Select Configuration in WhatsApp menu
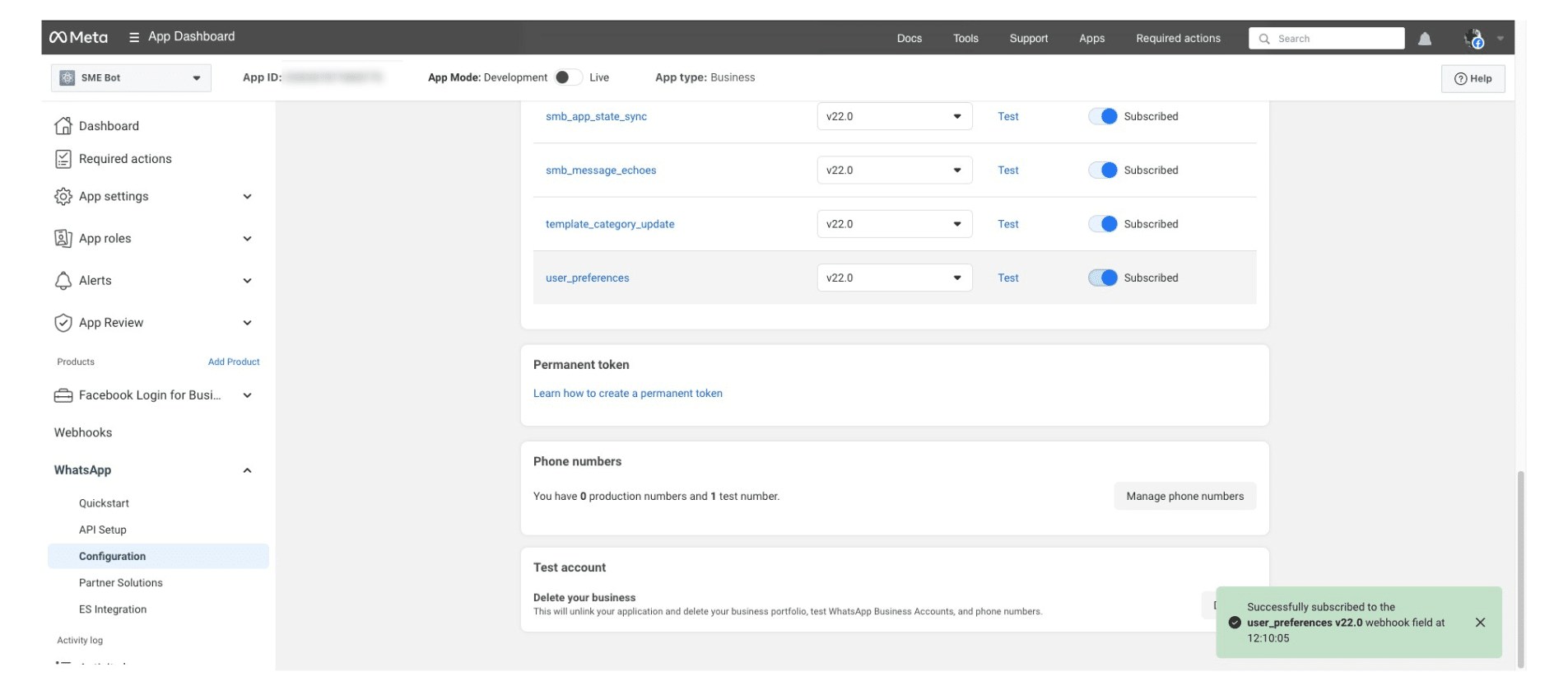Screen dimensions: 1568x691 158,556
